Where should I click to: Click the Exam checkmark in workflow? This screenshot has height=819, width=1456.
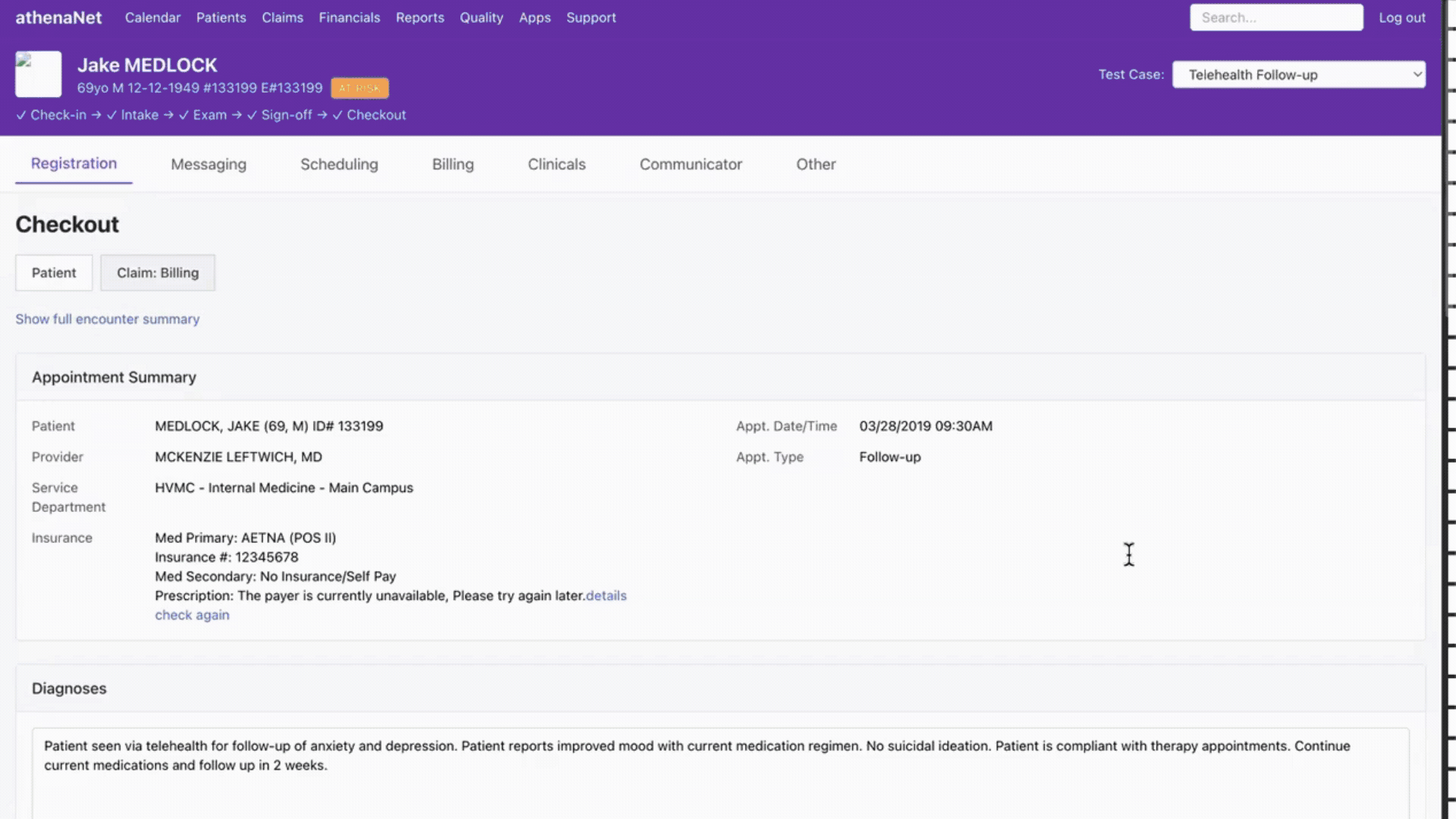[x=184, y=115]
